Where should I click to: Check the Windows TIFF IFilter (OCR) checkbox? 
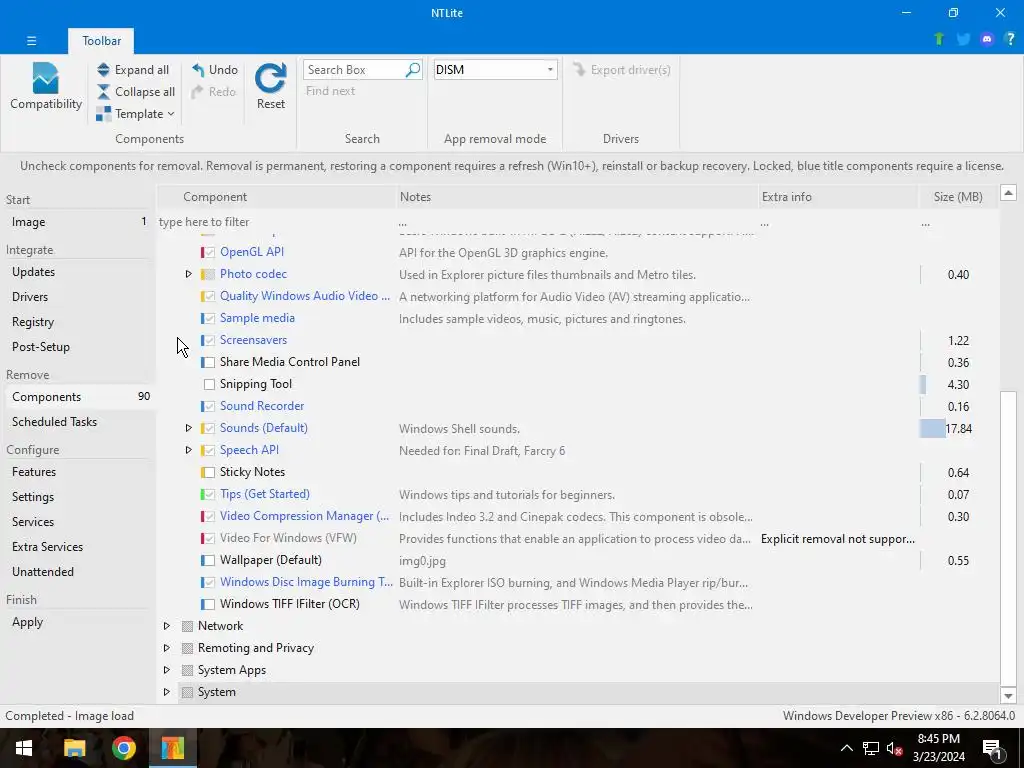(209, 604)
